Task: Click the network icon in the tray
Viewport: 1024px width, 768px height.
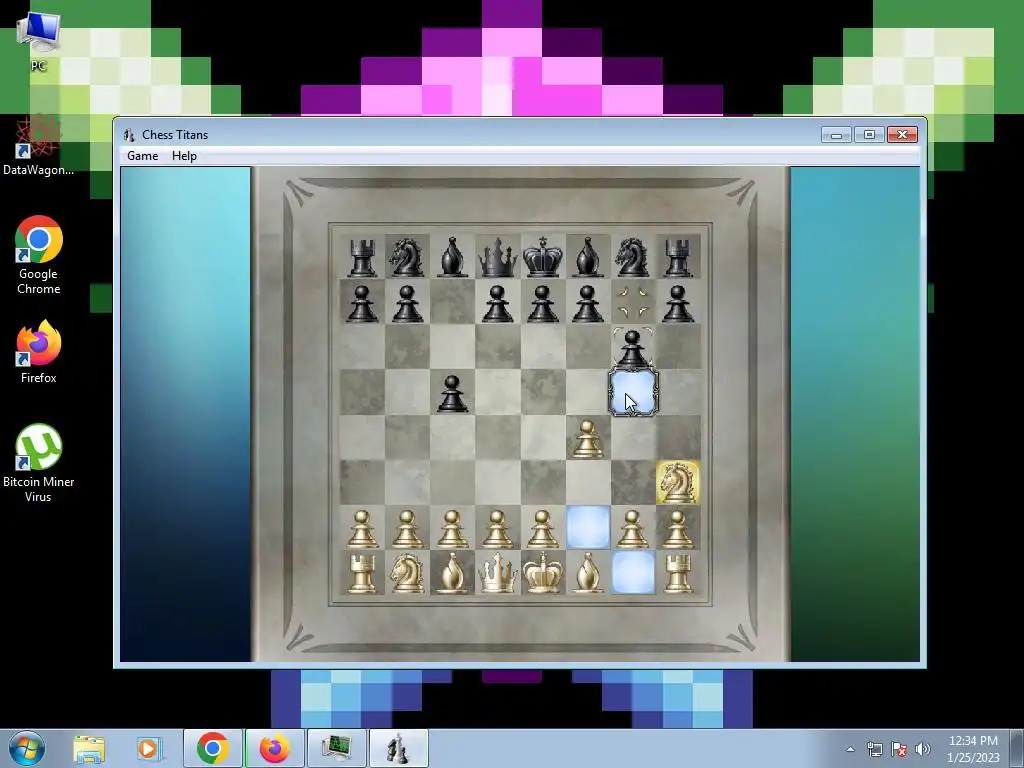Action: pyautogui.click(x=874, y=749)
